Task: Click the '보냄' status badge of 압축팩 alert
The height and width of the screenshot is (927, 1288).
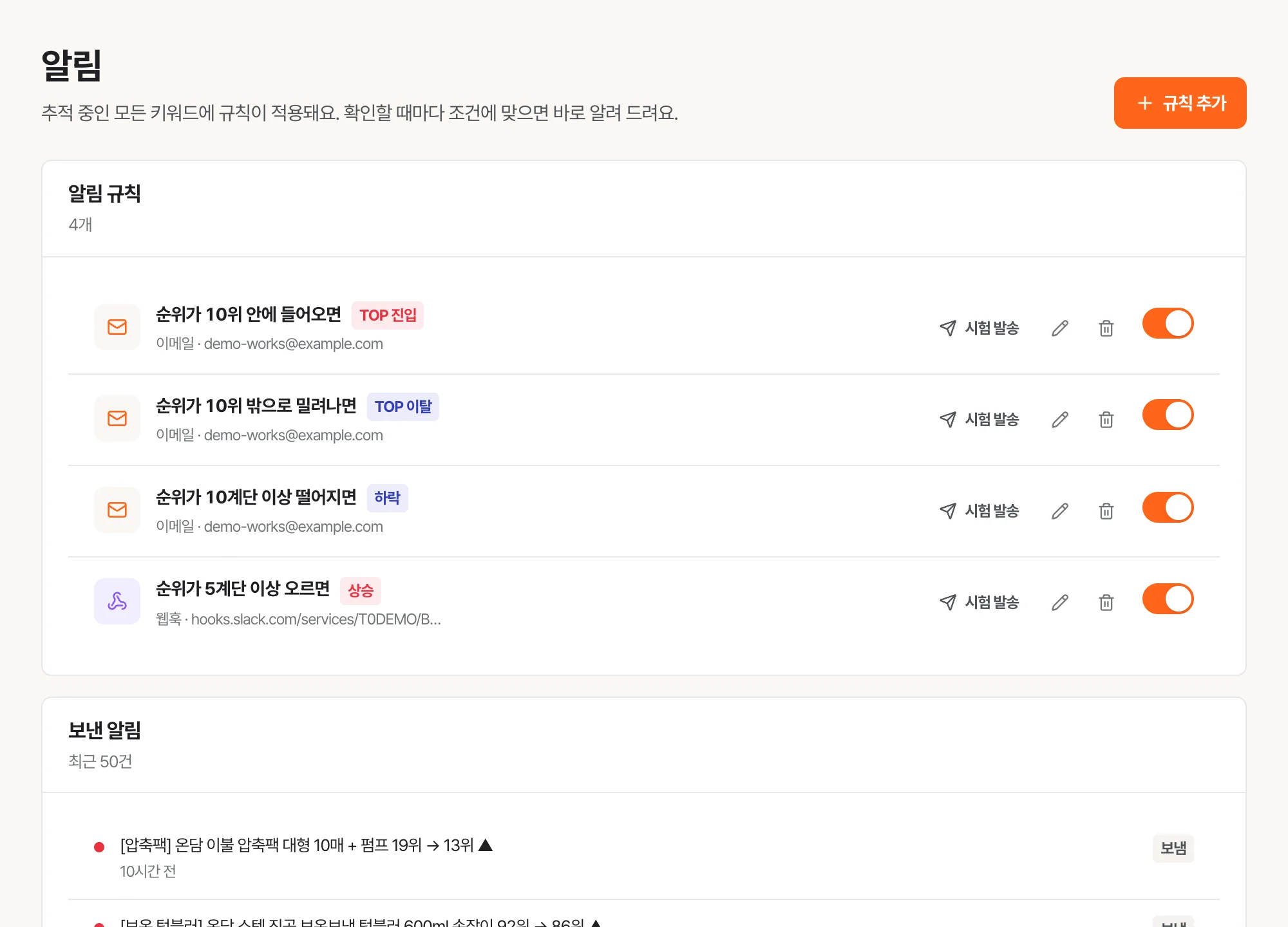Action: coord(1173,848)
